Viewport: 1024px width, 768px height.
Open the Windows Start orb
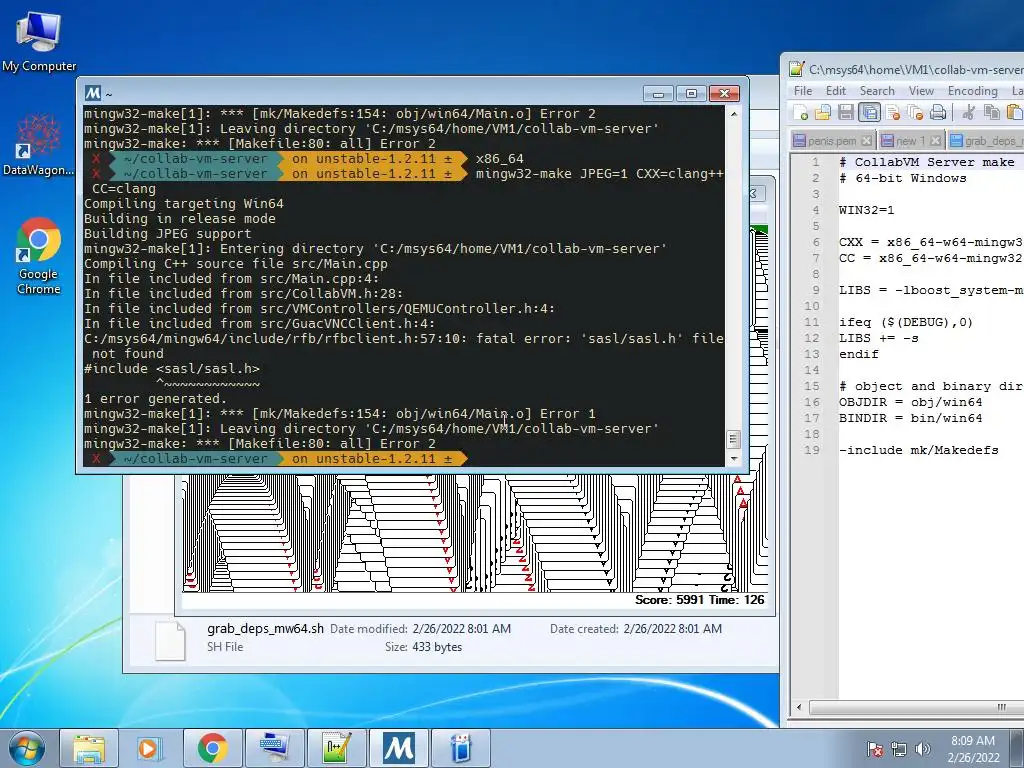point(26,748)
